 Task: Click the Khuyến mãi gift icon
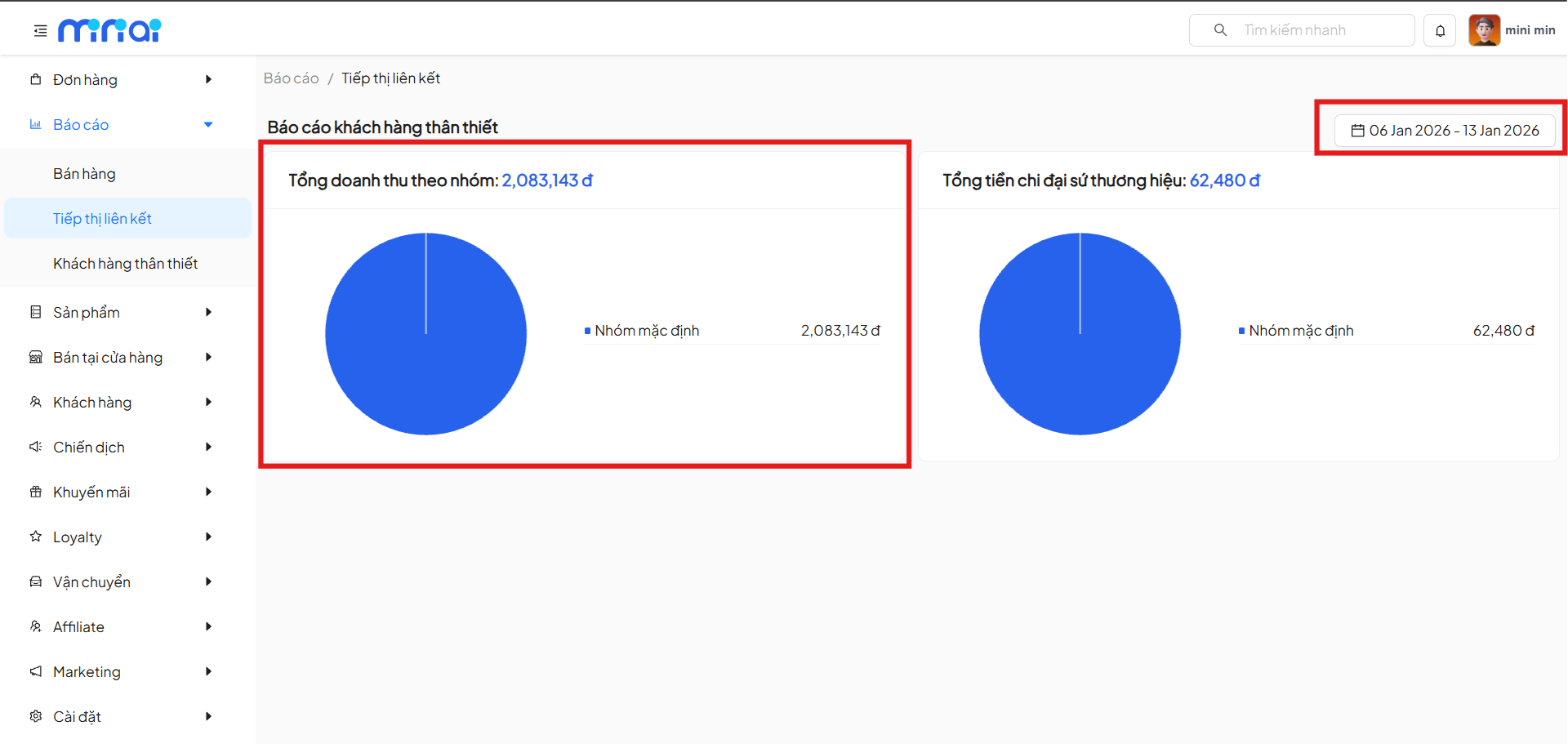point(36,492)
